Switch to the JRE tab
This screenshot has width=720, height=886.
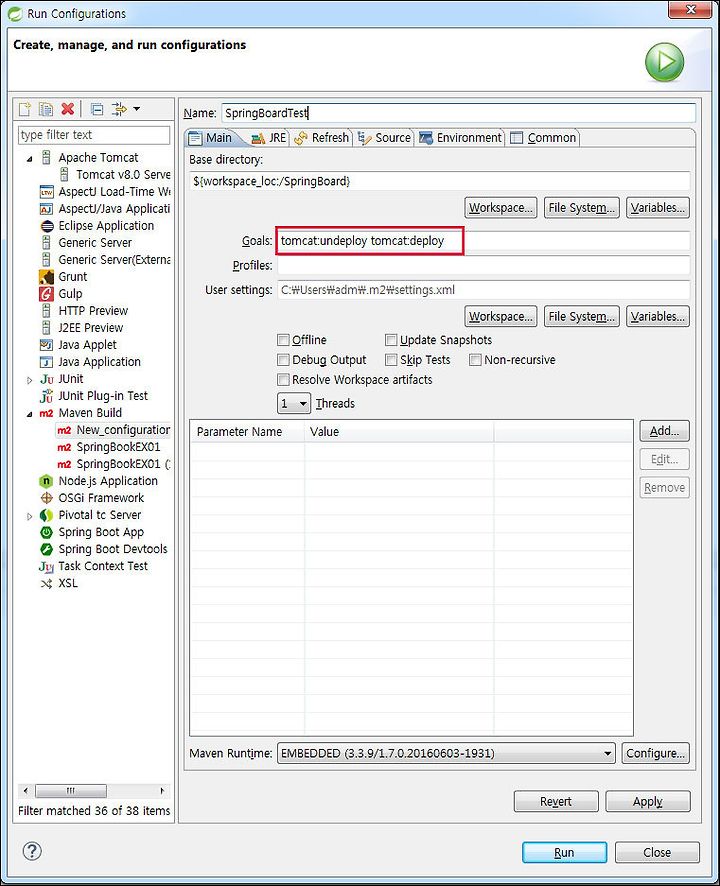pyautogui.click(x=269, y=138)
